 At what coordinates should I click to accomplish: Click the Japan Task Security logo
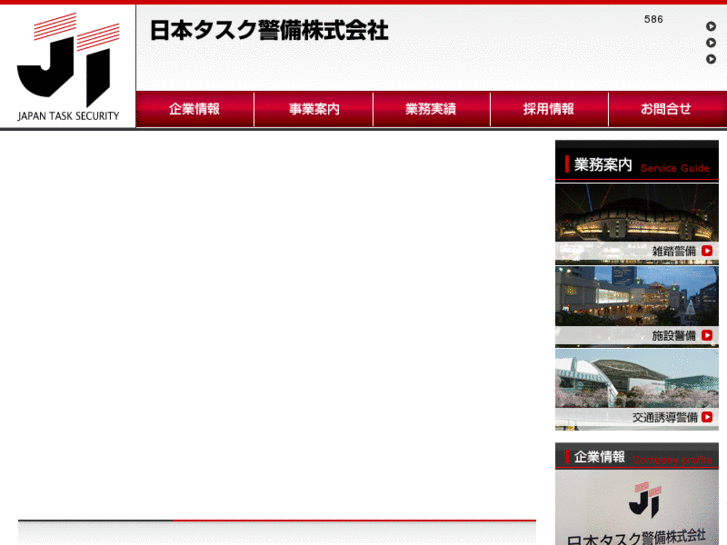[68, 67]
